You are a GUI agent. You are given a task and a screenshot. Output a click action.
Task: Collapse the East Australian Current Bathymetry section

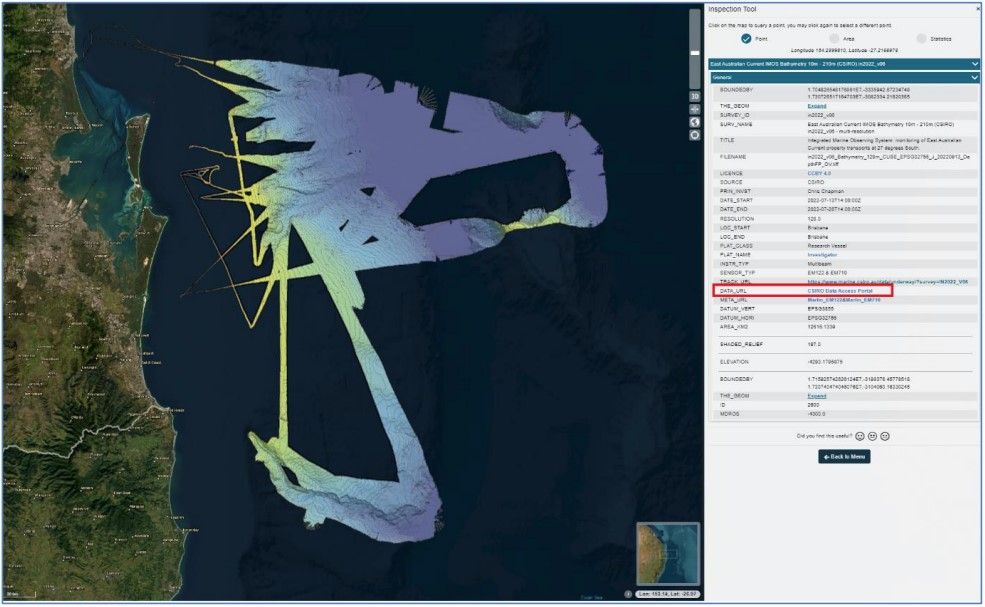[974, 64]
